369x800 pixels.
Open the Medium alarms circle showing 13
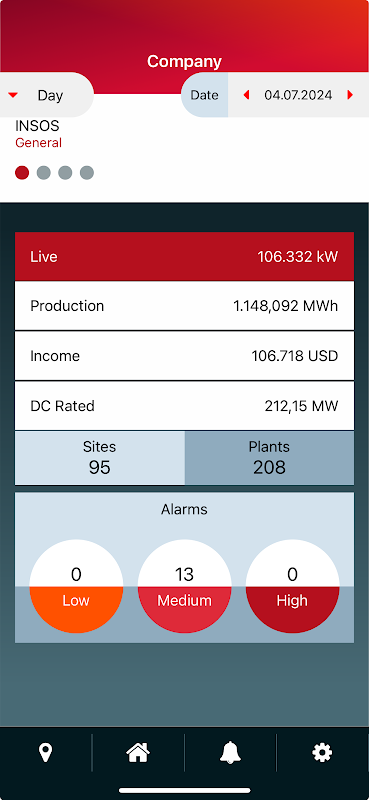click(184, 586)
